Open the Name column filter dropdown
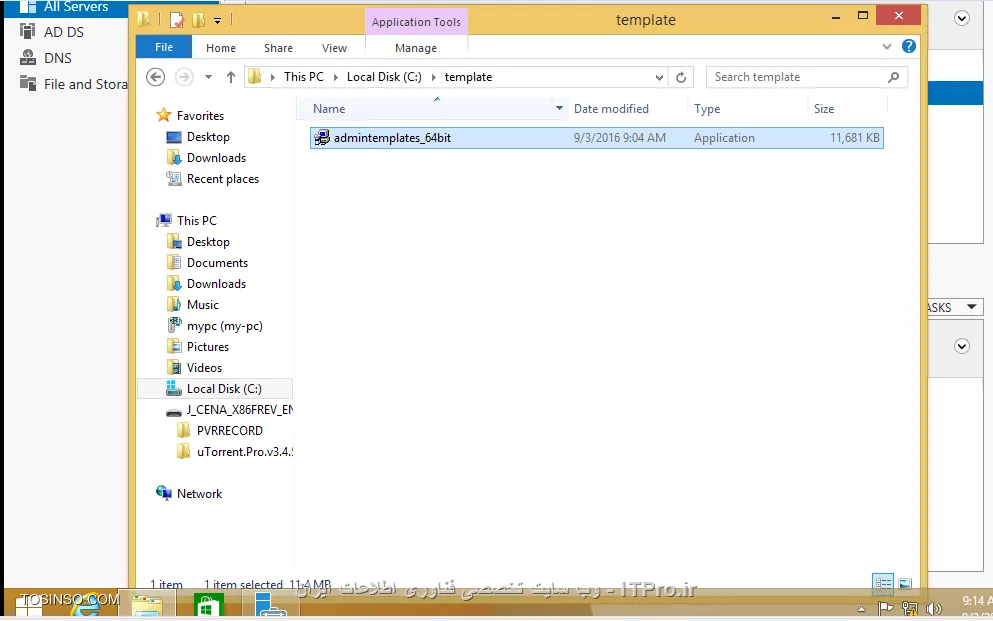 (559, 108)
